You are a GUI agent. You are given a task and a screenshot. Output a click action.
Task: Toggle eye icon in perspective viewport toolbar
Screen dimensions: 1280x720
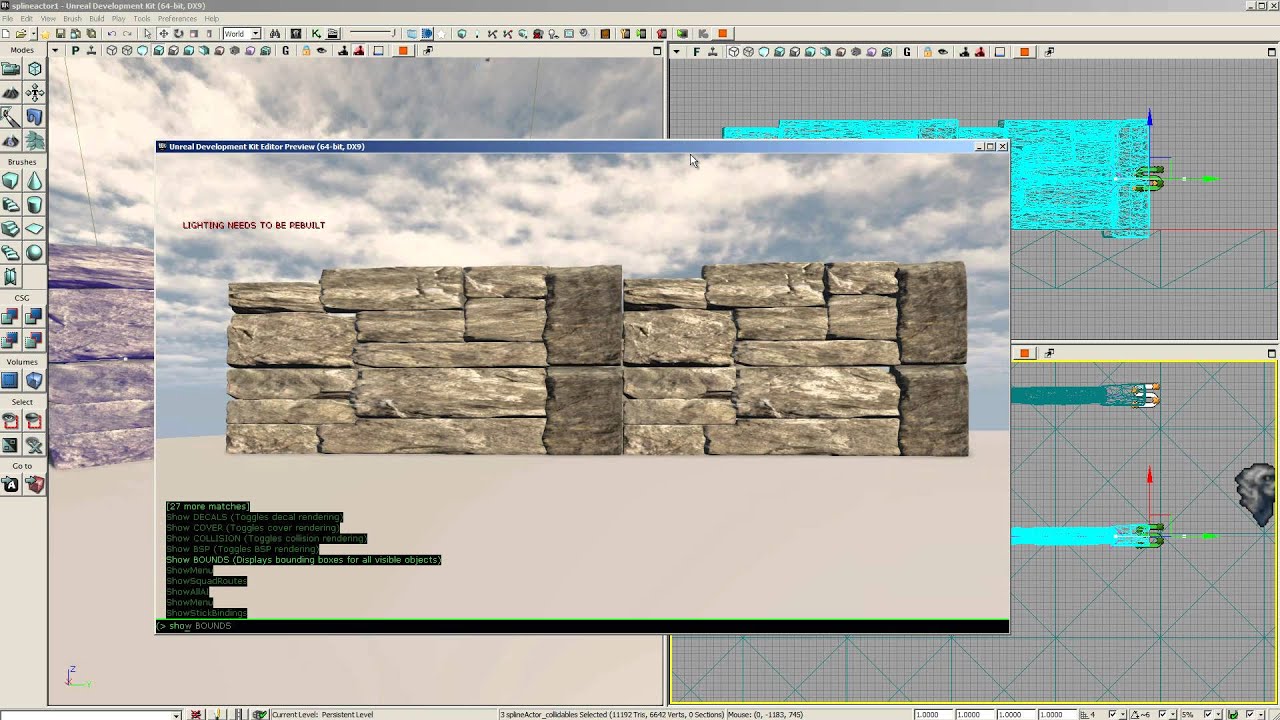point(321,51)
